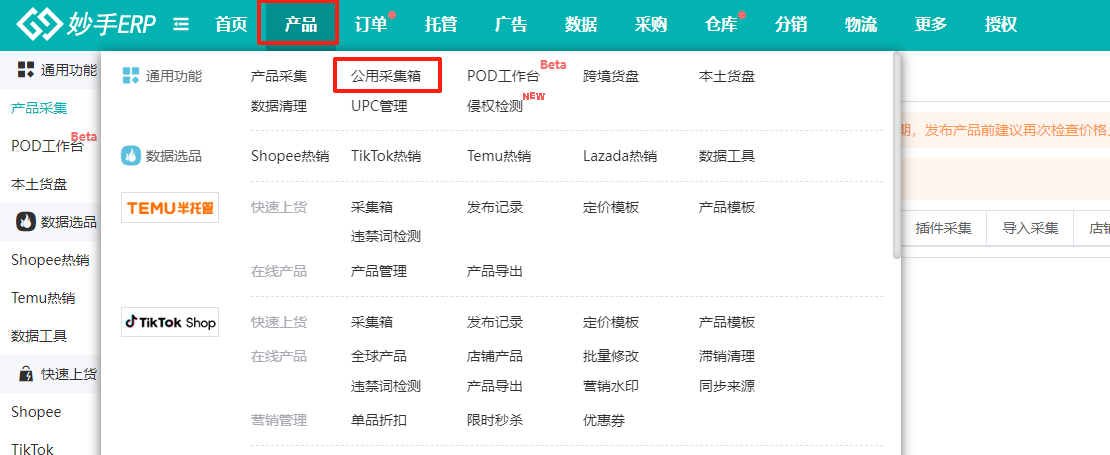Click the TEMU半托管 platform logo
Image resolution: width=1110 pixels, height=455 pixels.
[169, 207]
